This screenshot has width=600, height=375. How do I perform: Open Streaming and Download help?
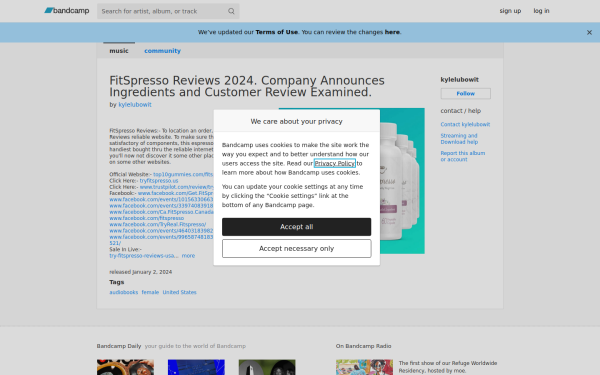pos(459,139)
